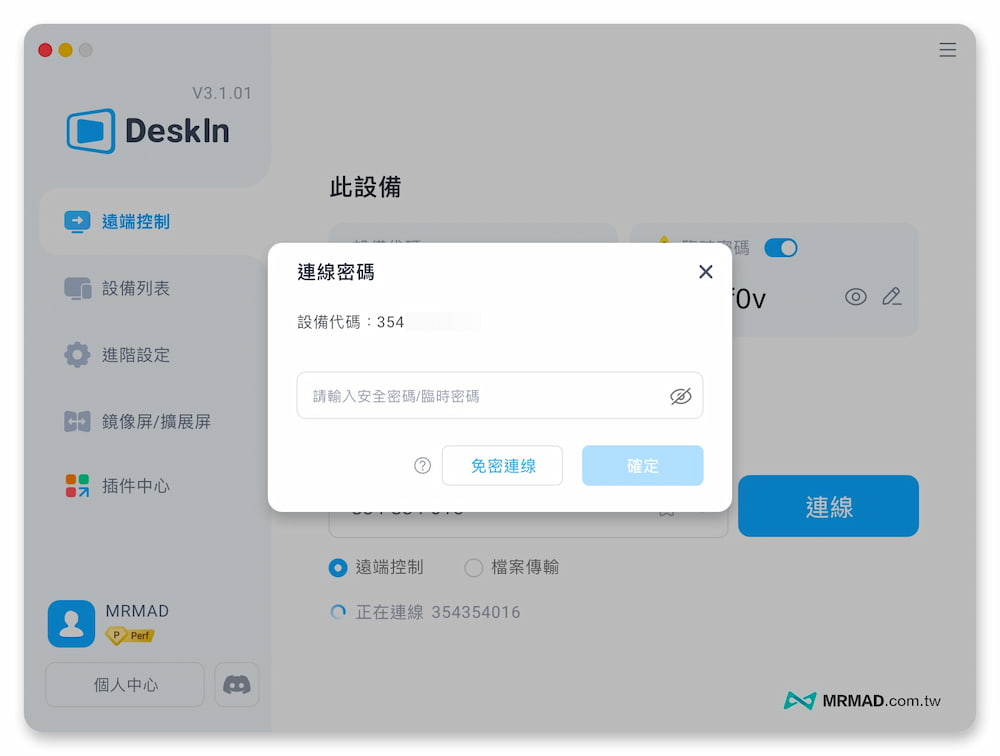Reveal device code using the eye icon

[856, 297]
